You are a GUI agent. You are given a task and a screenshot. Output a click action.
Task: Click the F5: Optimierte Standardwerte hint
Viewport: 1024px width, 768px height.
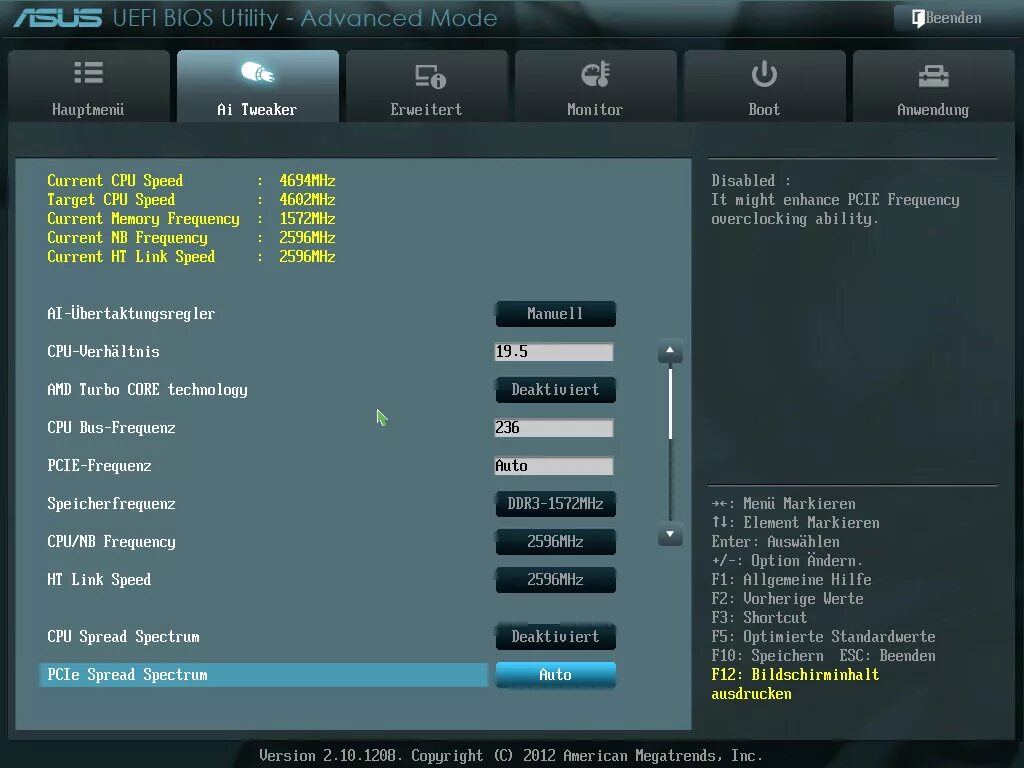[x=823, y=637]
